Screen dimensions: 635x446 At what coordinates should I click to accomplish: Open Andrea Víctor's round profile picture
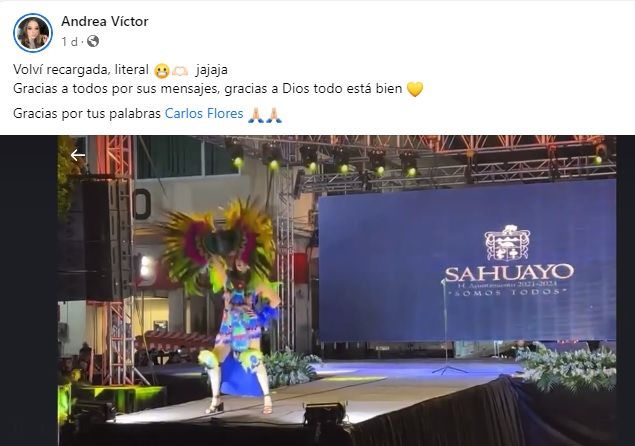pos(32,33)
